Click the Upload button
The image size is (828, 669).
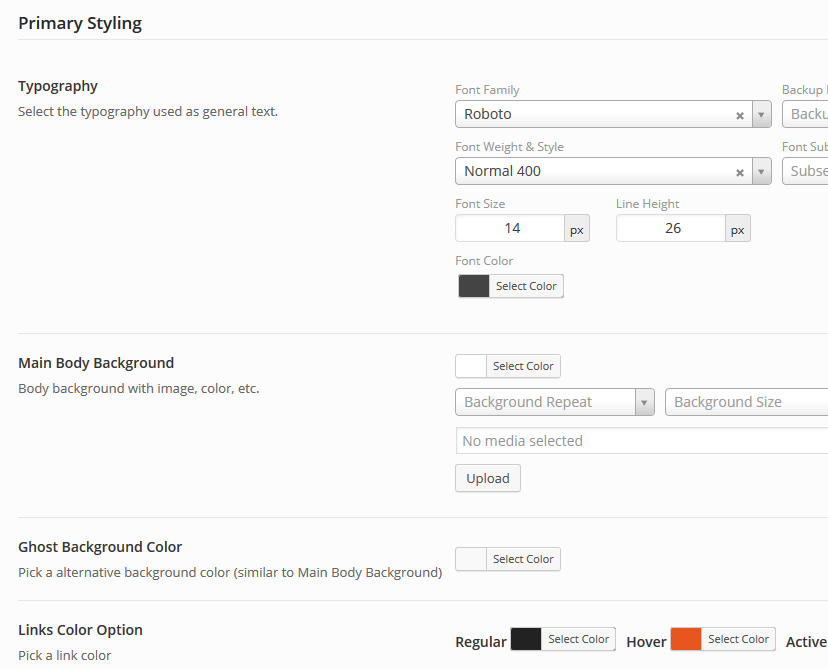(488, 478)
